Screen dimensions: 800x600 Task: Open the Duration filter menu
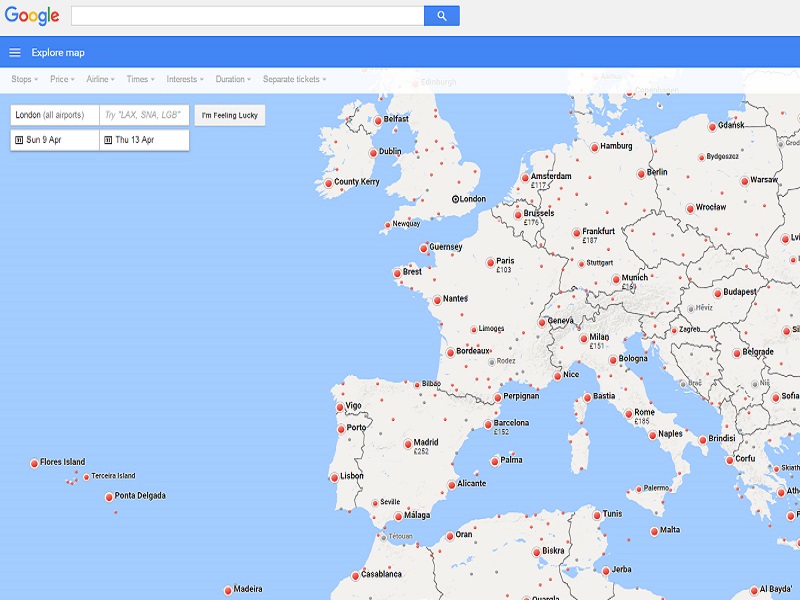(233, 79)
